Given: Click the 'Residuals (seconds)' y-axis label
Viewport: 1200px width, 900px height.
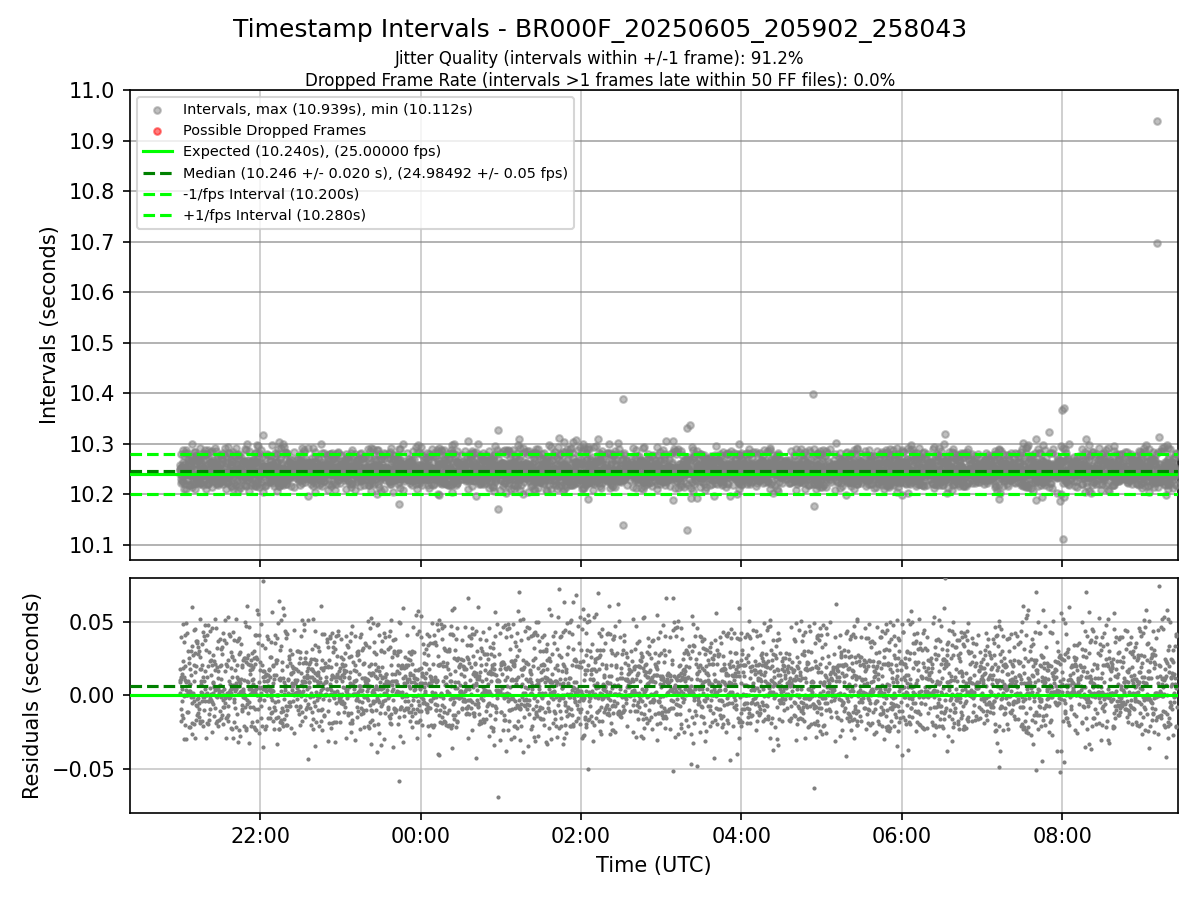Looking at the screenshot, I should pyautogui.click(x=32, y=696).
